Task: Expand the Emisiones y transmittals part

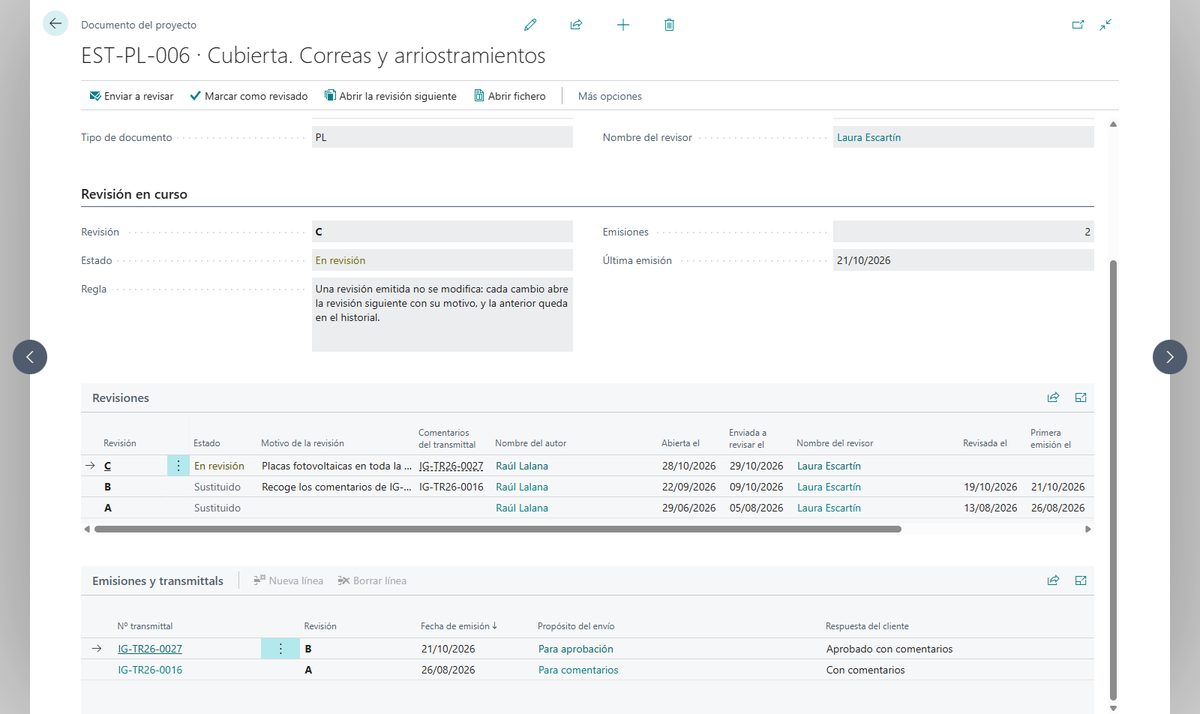Action: (x=1081, y=580)
